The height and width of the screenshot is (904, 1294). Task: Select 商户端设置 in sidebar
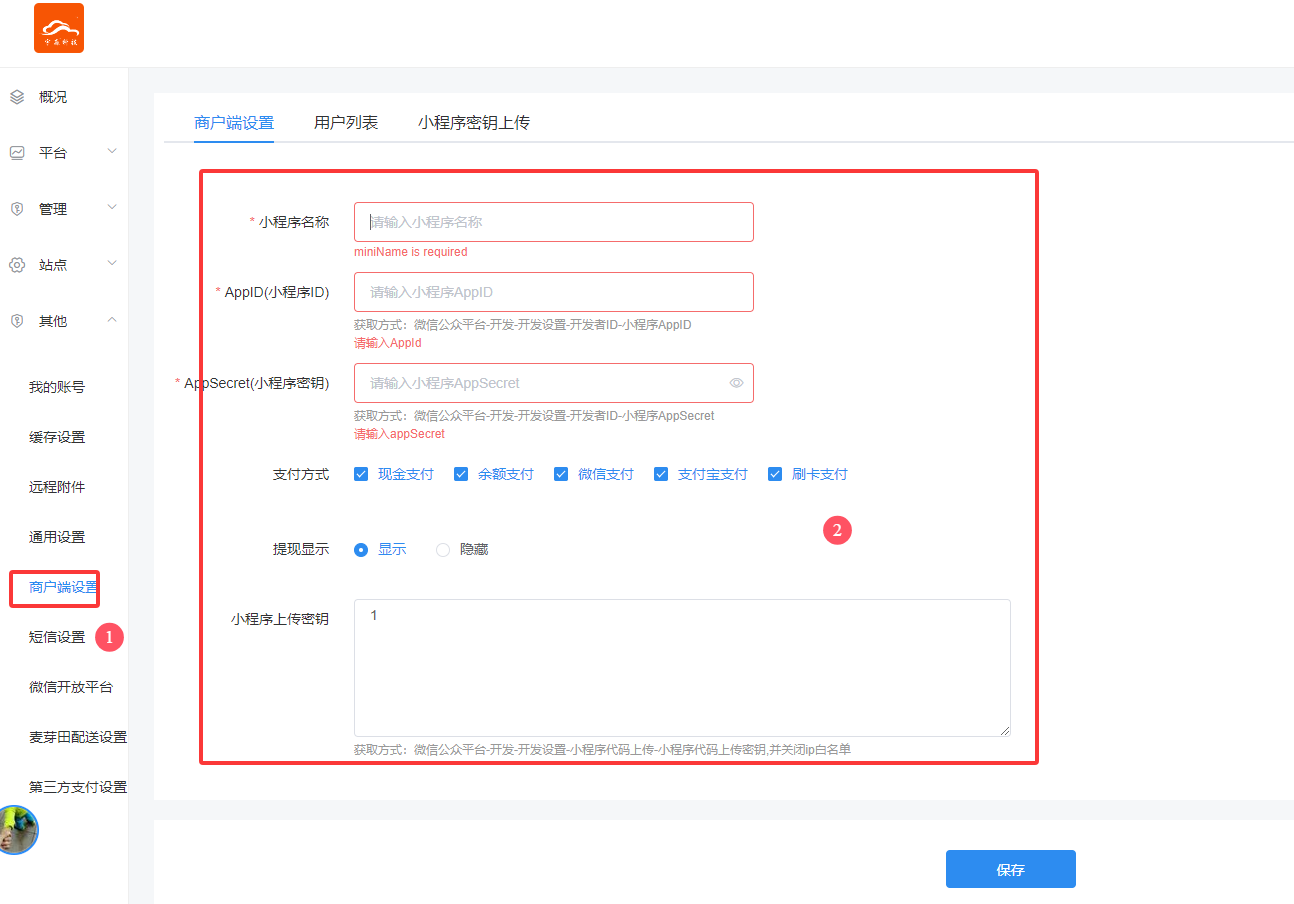[x=64, y=587]
